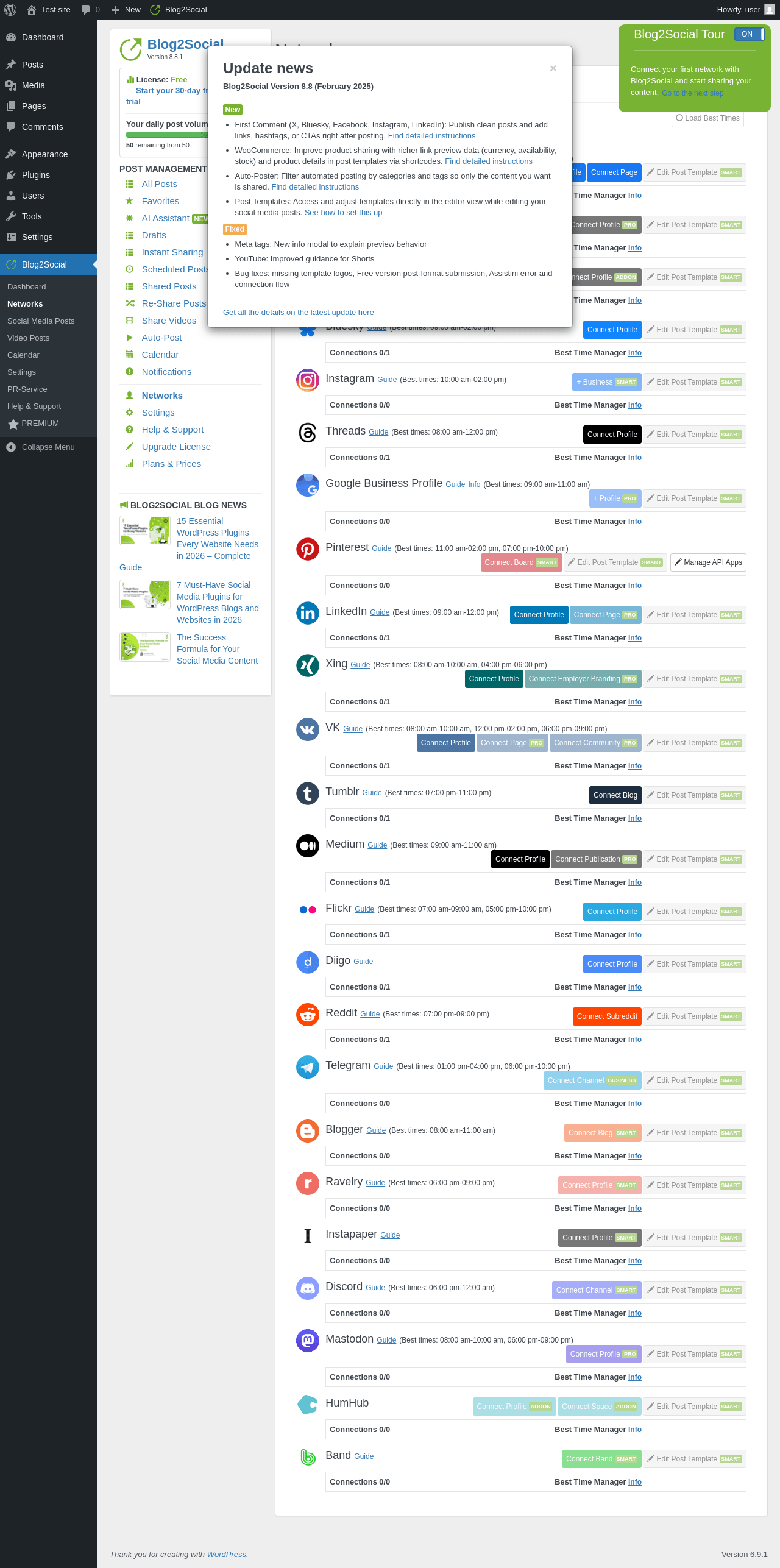Open the 15 Essential WordPress Plugins thumbnail
Image resolution: width=780 pixels, height=1568 pixels.
tap(145, 531)
